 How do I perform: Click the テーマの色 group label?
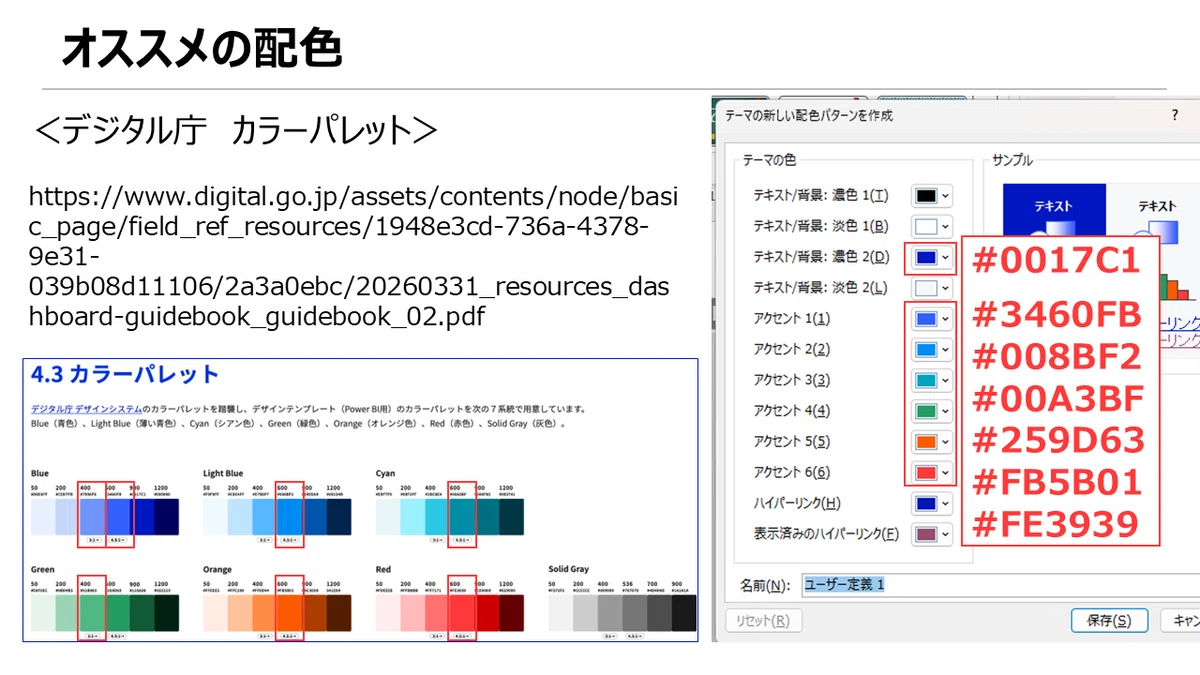(x=770, y=161)
